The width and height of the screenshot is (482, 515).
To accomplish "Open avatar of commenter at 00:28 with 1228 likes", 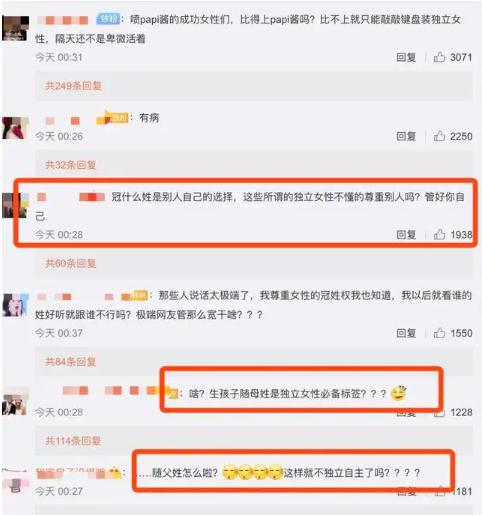I will [x=15, y=404].
